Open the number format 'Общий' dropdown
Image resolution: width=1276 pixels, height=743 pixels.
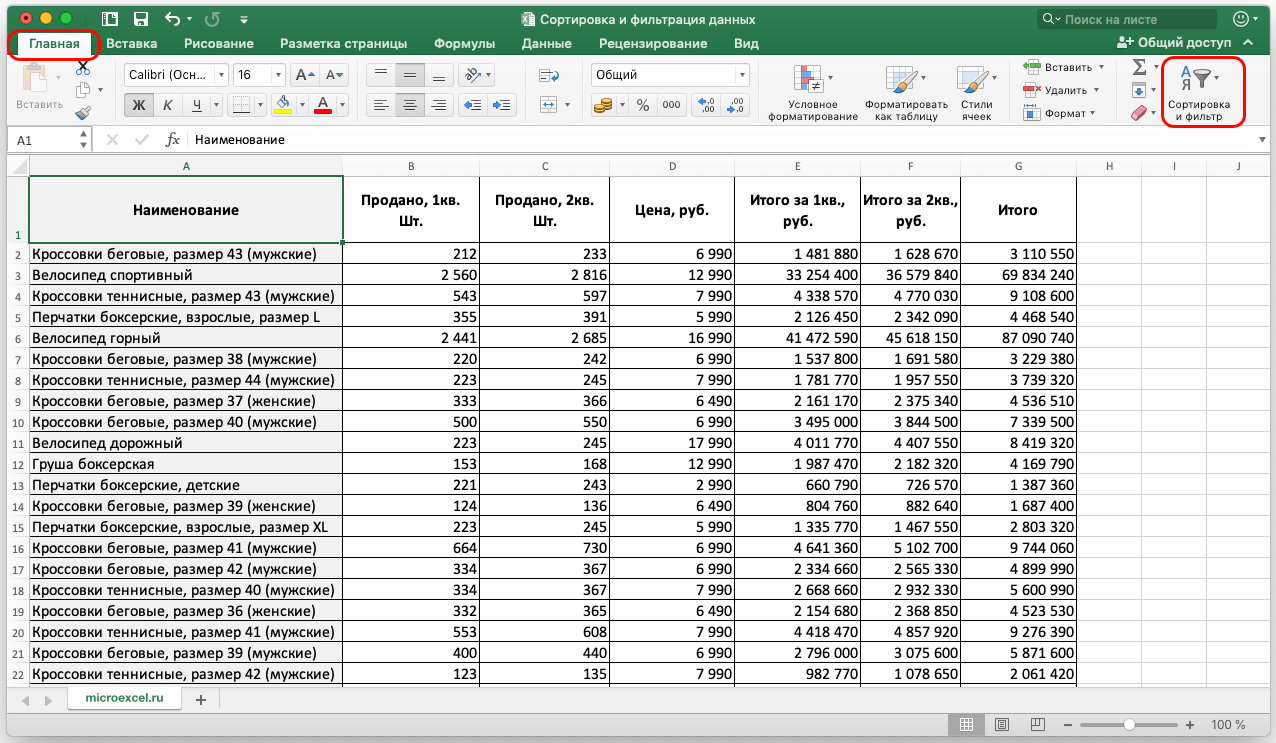[741, 75]
